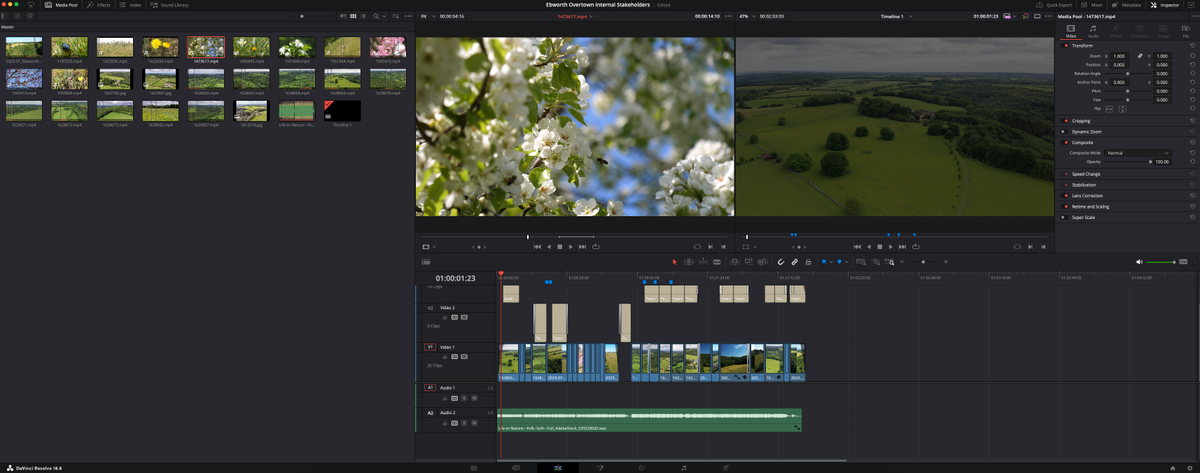Click the Insert Clip edit icon
The height and width of the screenshot is (473, 1200).
click(x=734, y=261)
